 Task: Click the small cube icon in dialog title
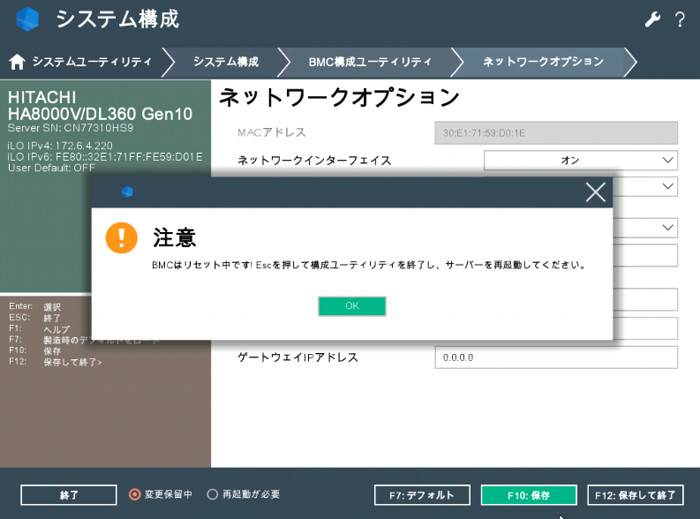[x=127, y=192]
